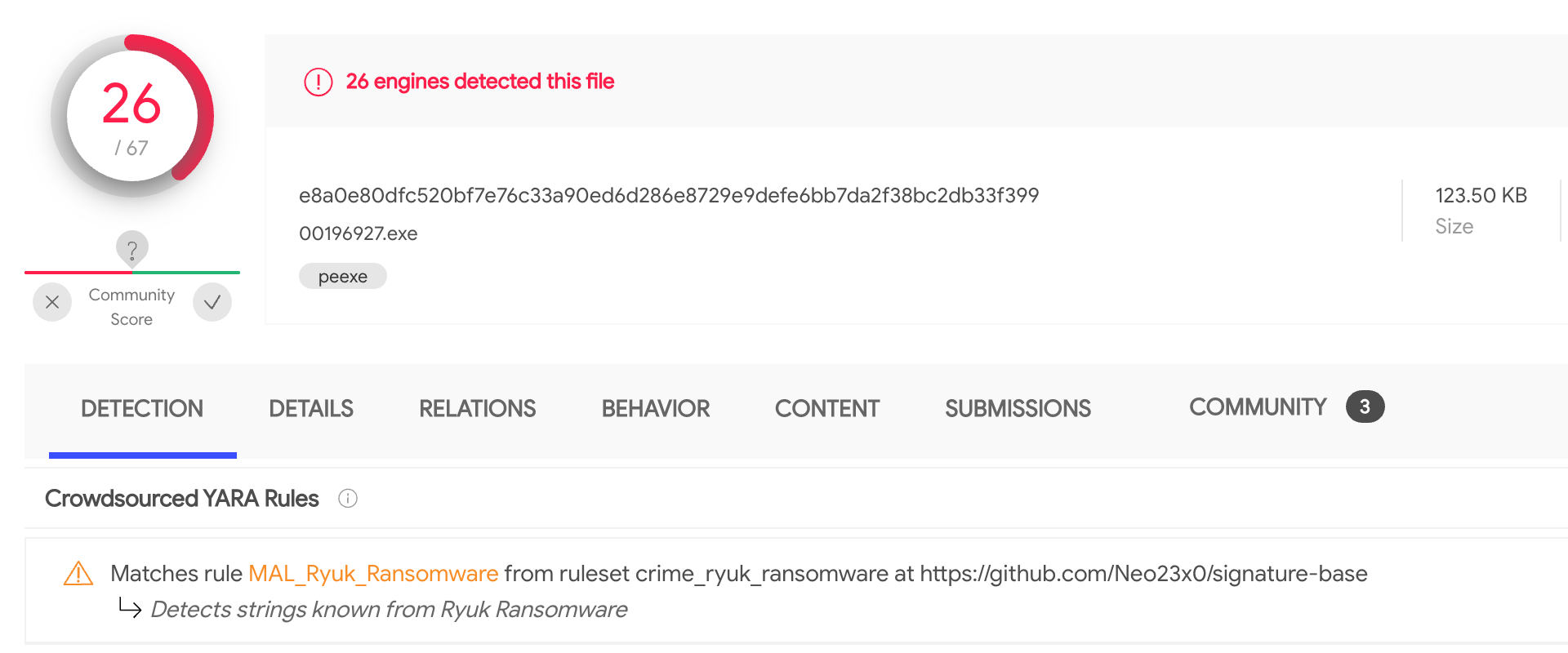
Task: Click the 26 / 67 detection score gauge
Action: (132, 116)
